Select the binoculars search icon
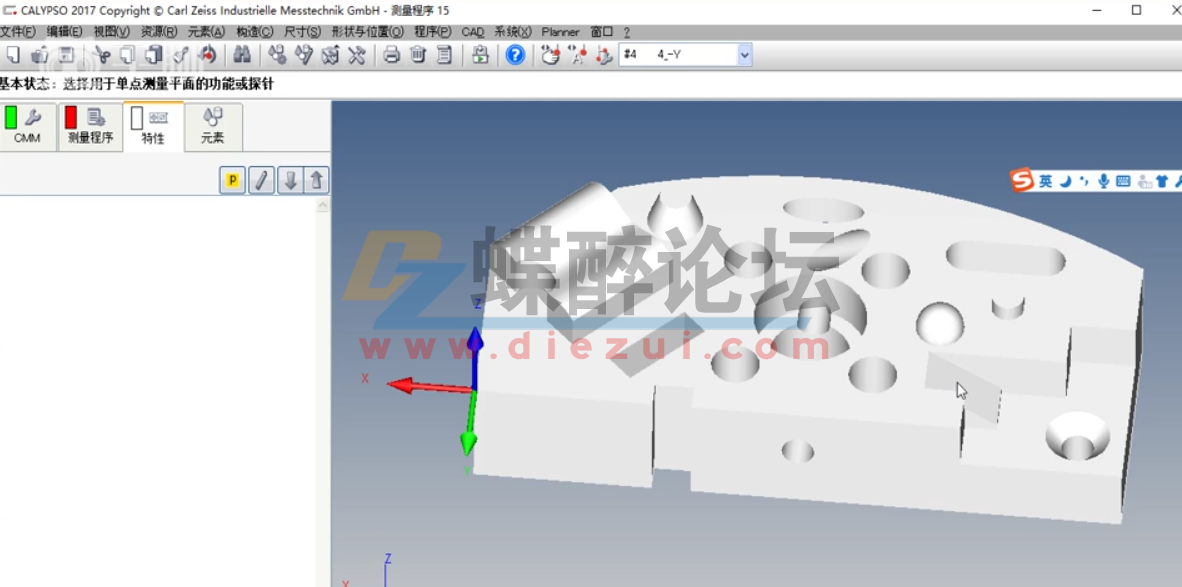Screen dimensions: 1182x587 tap(243, 55)
